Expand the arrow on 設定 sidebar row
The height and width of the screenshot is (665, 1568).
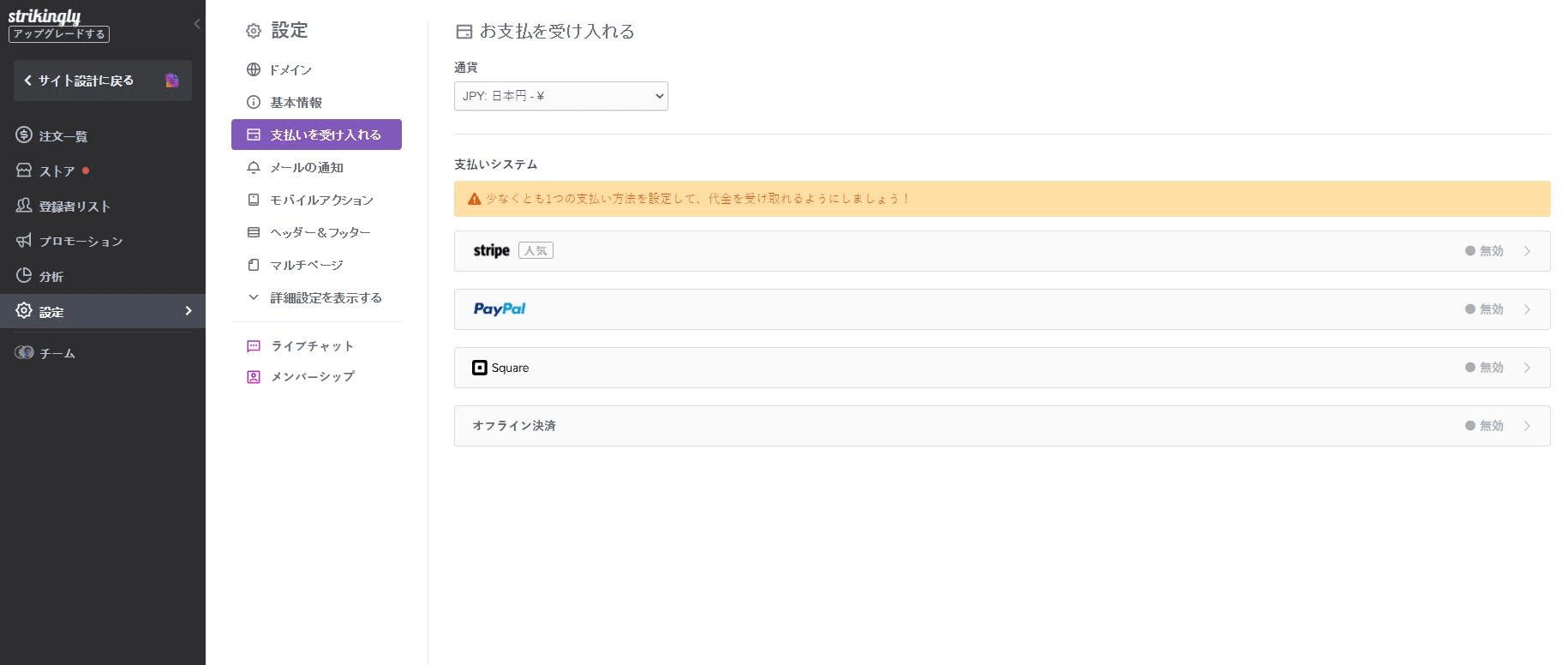click(x=189, y=311)
